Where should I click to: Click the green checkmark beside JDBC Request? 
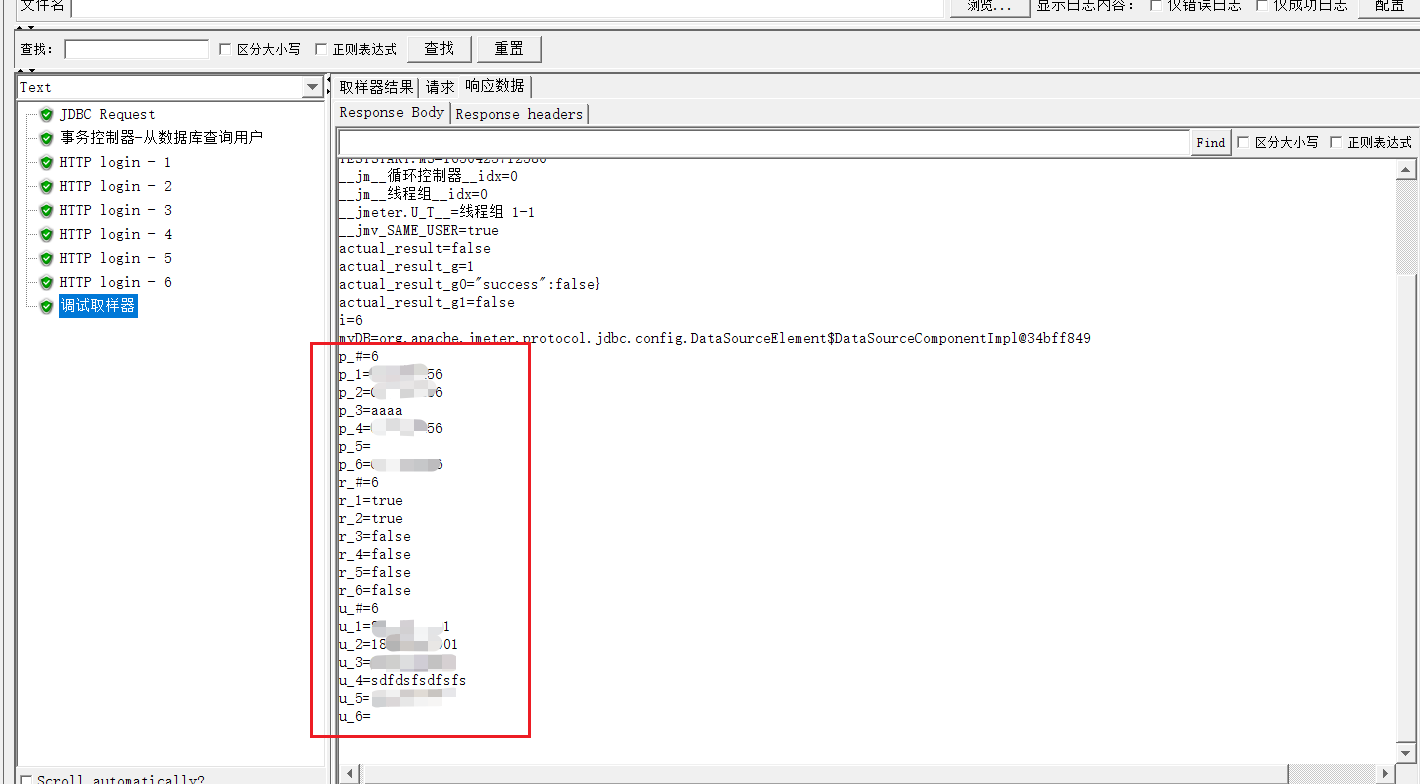[x=45, y=114]
